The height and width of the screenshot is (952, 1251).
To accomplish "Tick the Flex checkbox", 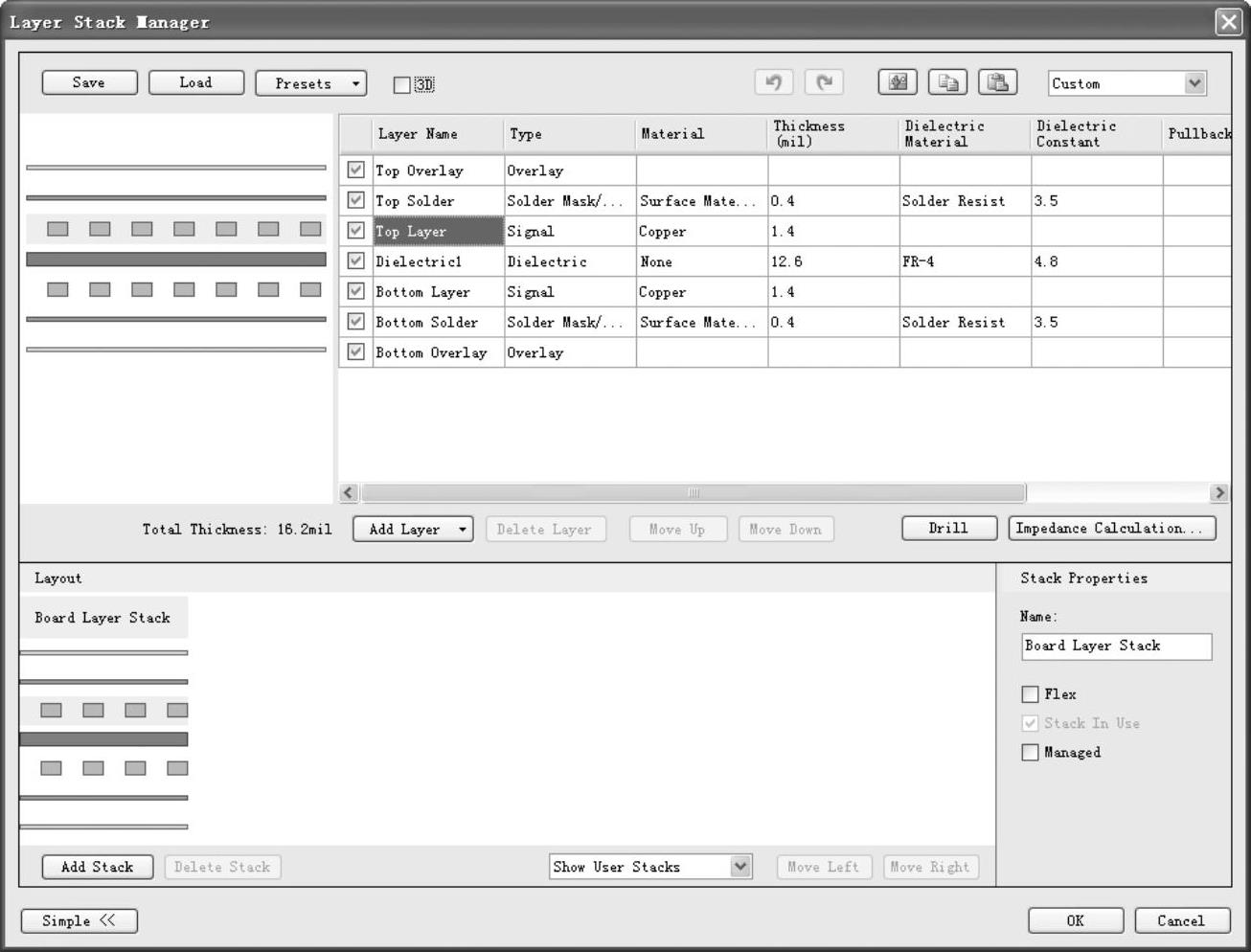I will tap(1031, 694).
